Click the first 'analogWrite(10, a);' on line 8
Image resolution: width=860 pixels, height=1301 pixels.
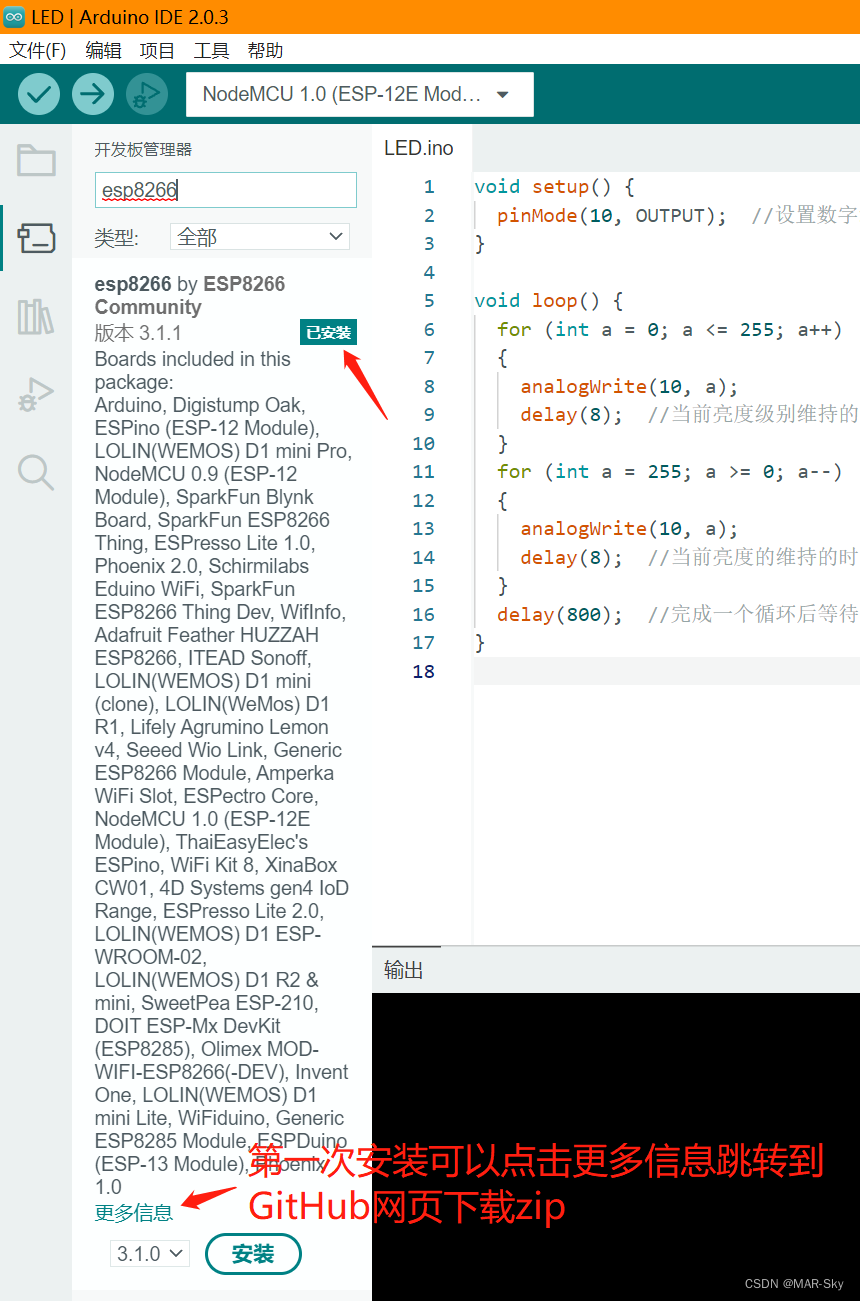[x=629, y=387]
